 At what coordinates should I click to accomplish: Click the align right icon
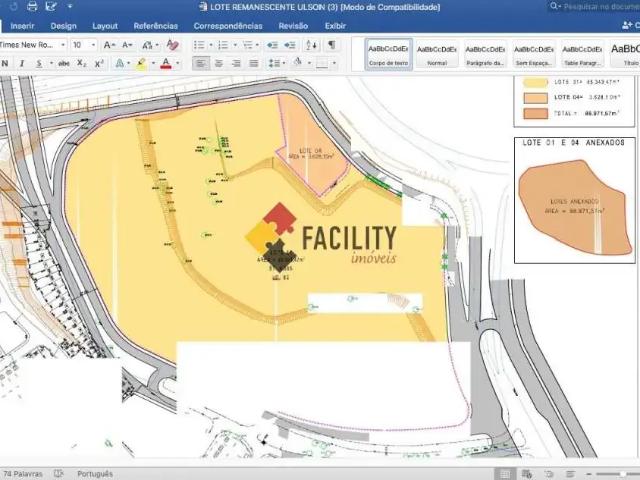[x=236, y=63]
